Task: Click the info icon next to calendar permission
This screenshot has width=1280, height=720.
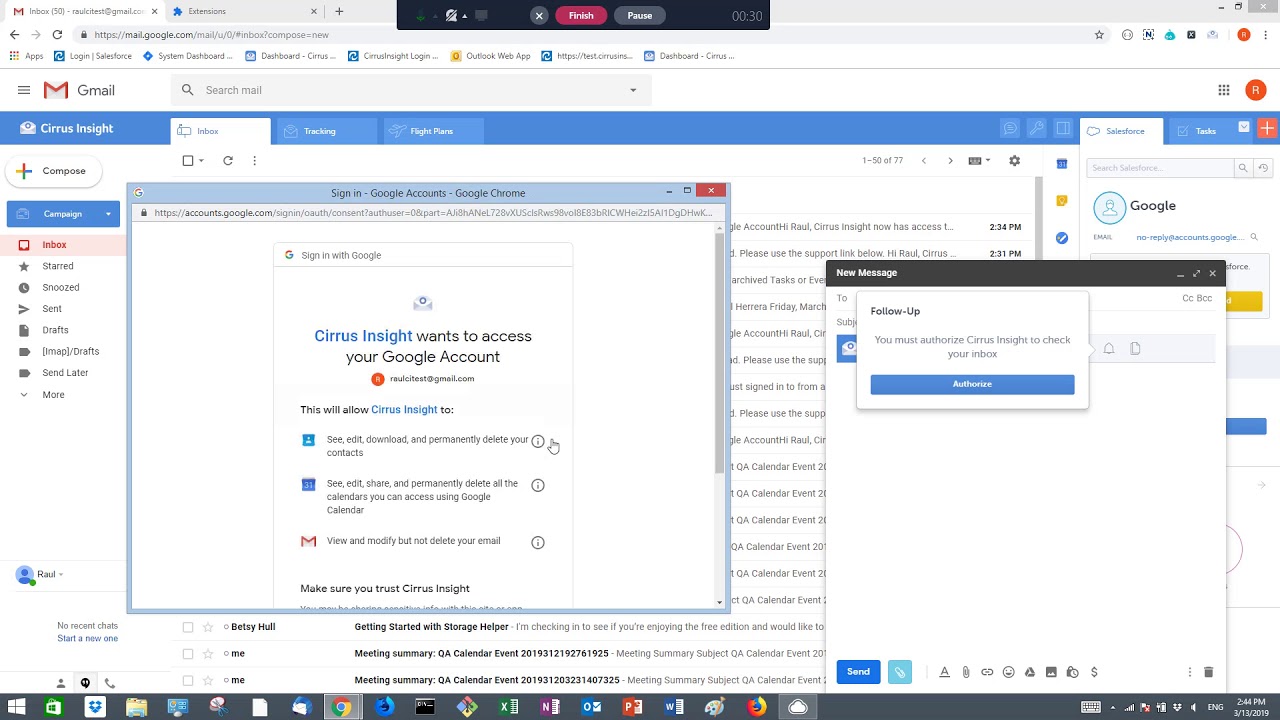Action: point(538,486)
